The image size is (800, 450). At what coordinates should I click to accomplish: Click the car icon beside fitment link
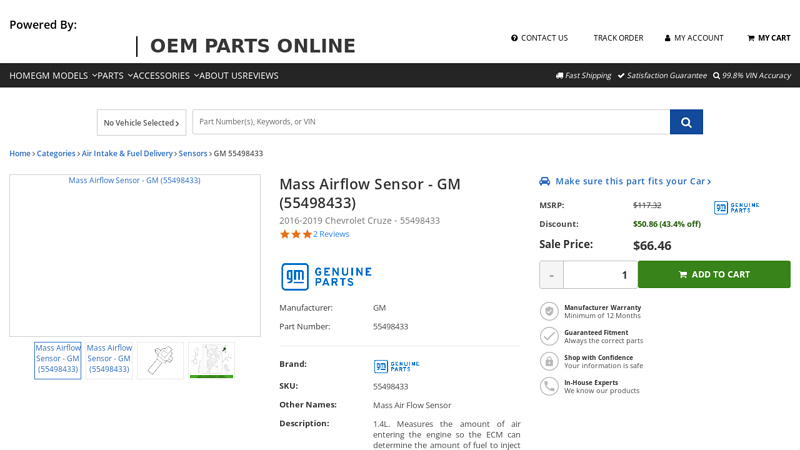545,181
